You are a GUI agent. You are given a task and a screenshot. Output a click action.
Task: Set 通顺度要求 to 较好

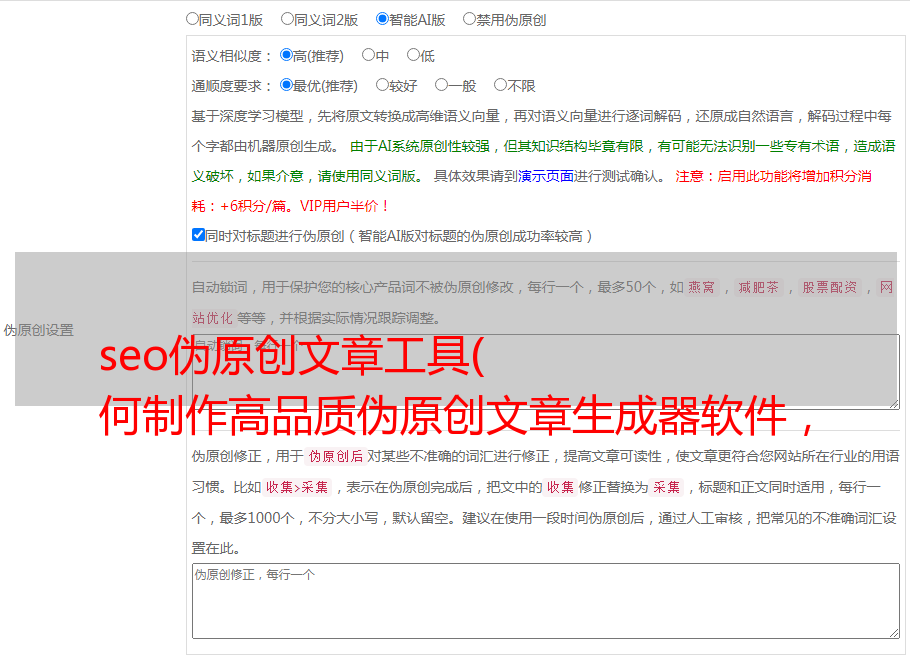(382, 85)
